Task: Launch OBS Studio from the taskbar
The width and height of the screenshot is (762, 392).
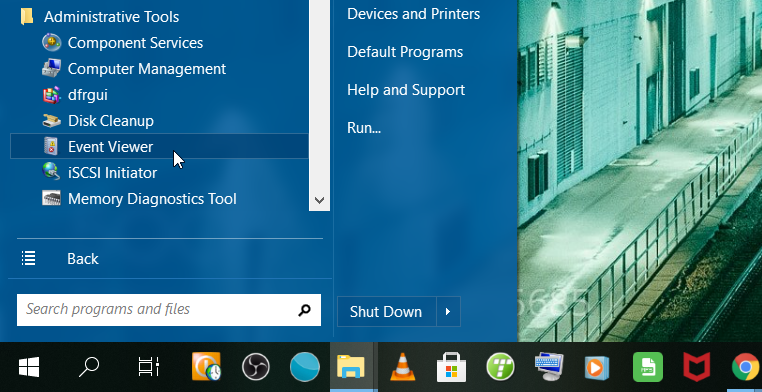Action: (256, 367)
